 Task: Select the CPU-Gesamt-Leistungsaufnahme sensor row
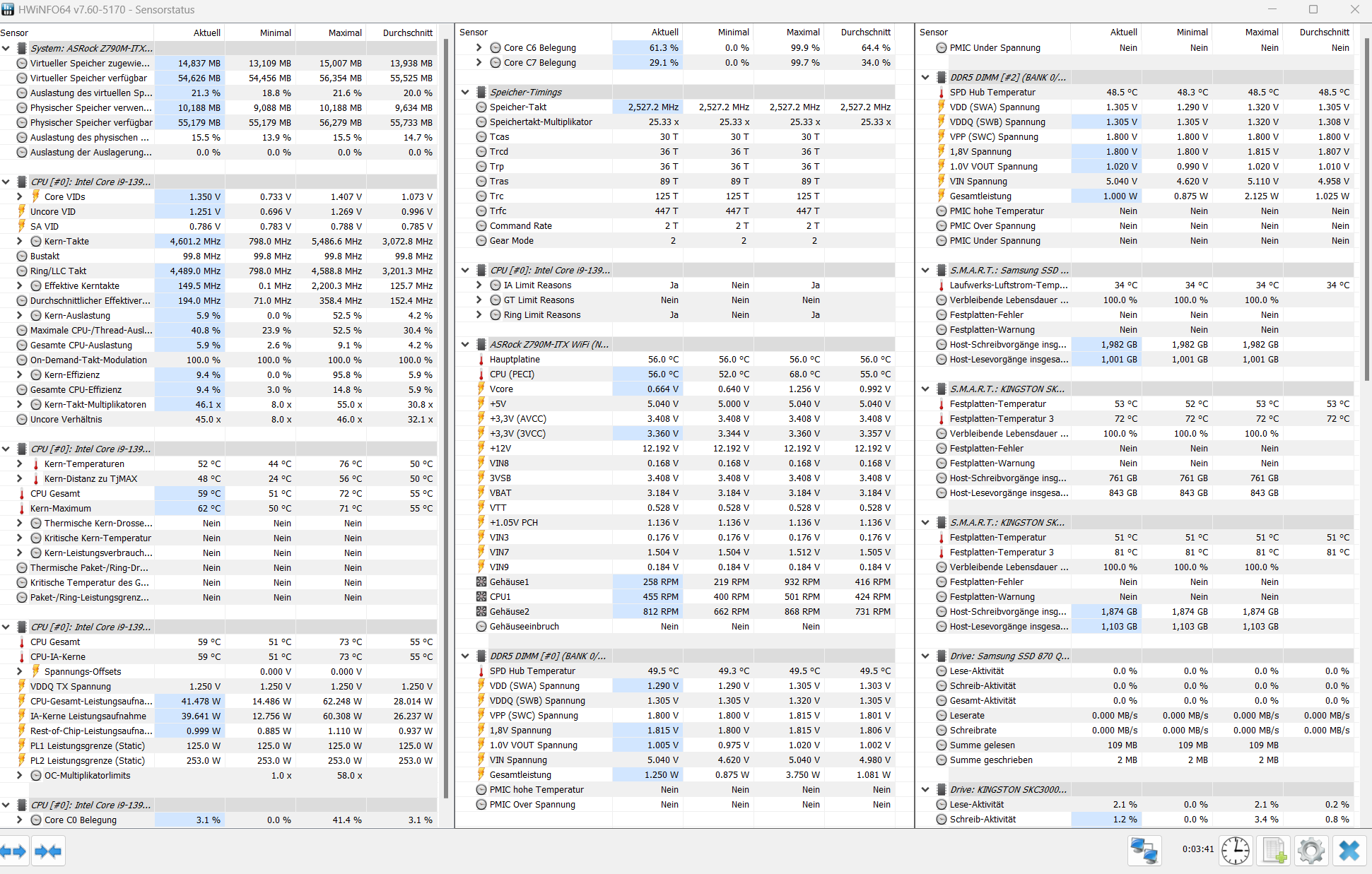(91, 702)
